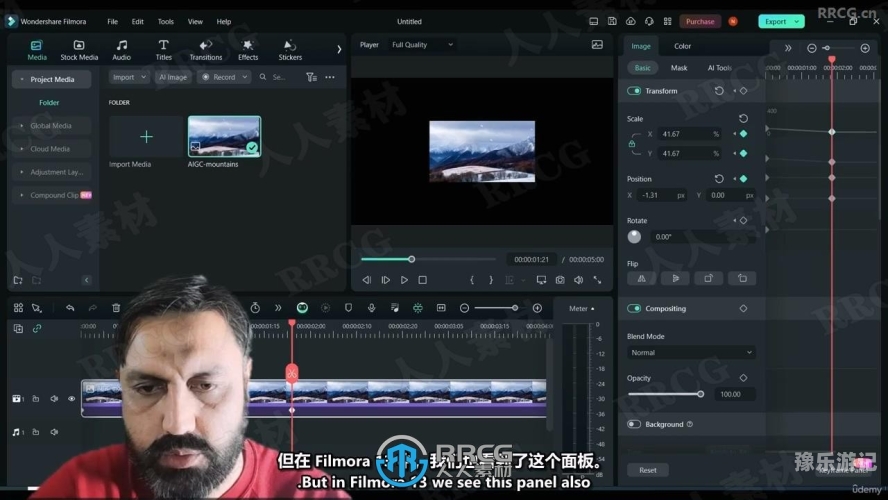This screenshot has height=500, width=888.
Task: Click the timeline speed clock icon
Action: click(x=255, y=307)
